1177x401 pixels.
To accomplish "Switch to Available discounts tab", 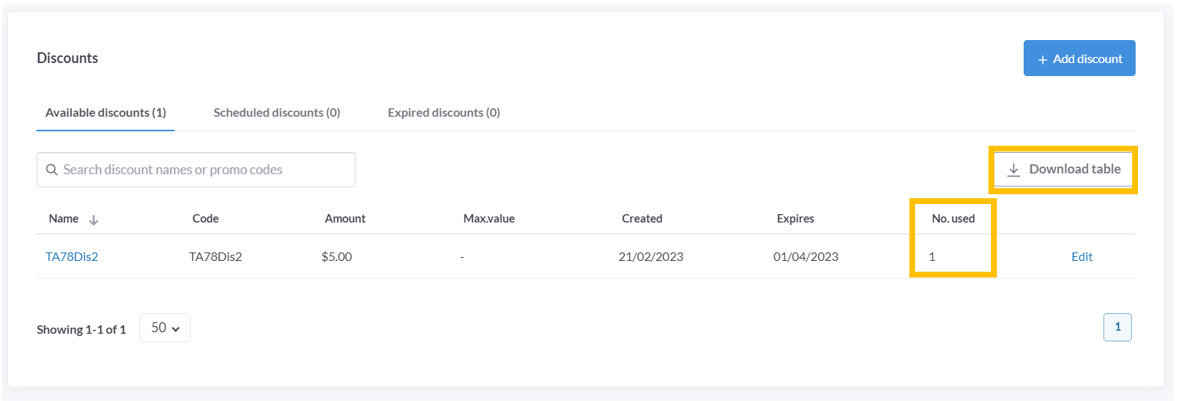I will pyautogui.click(x=105, y=113).
